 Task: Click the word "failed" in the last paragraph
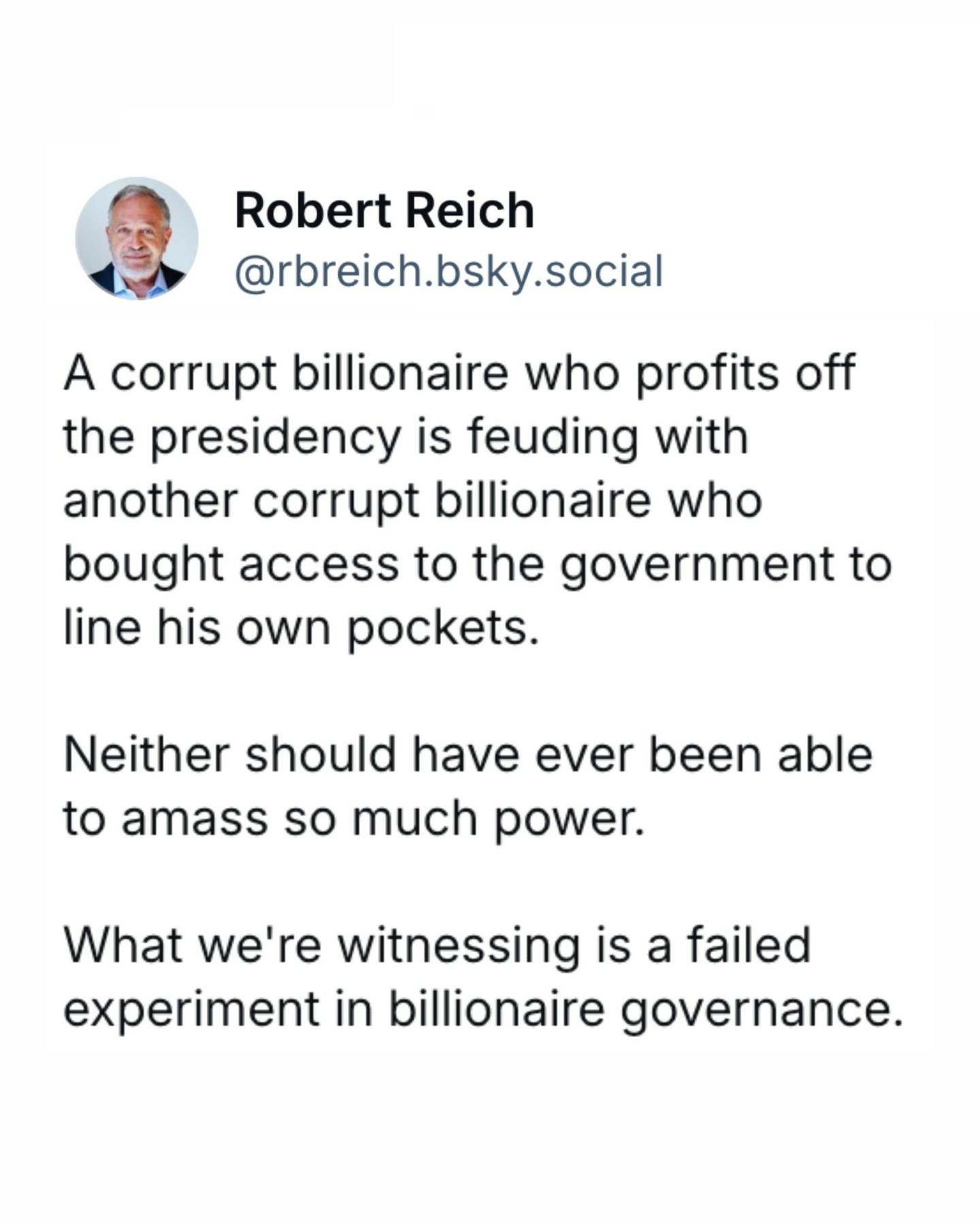pos(749,945)
